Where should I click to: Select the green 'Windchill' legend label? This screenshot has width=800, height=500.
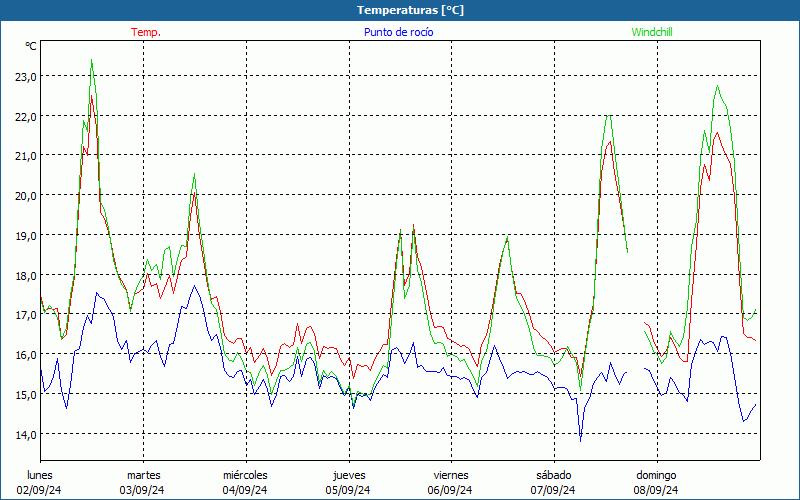[652, 32]
